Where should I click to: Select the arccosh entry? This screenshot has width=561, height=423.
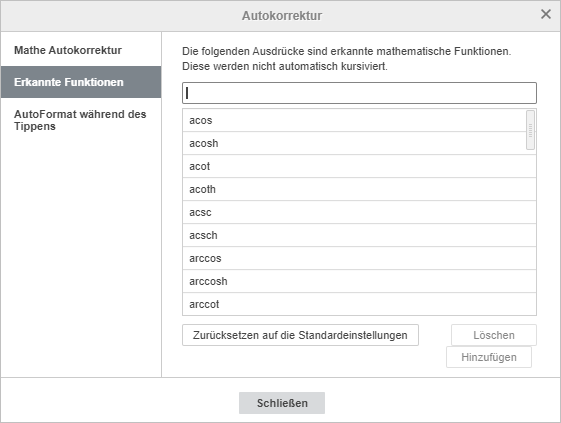coord(359,281)
